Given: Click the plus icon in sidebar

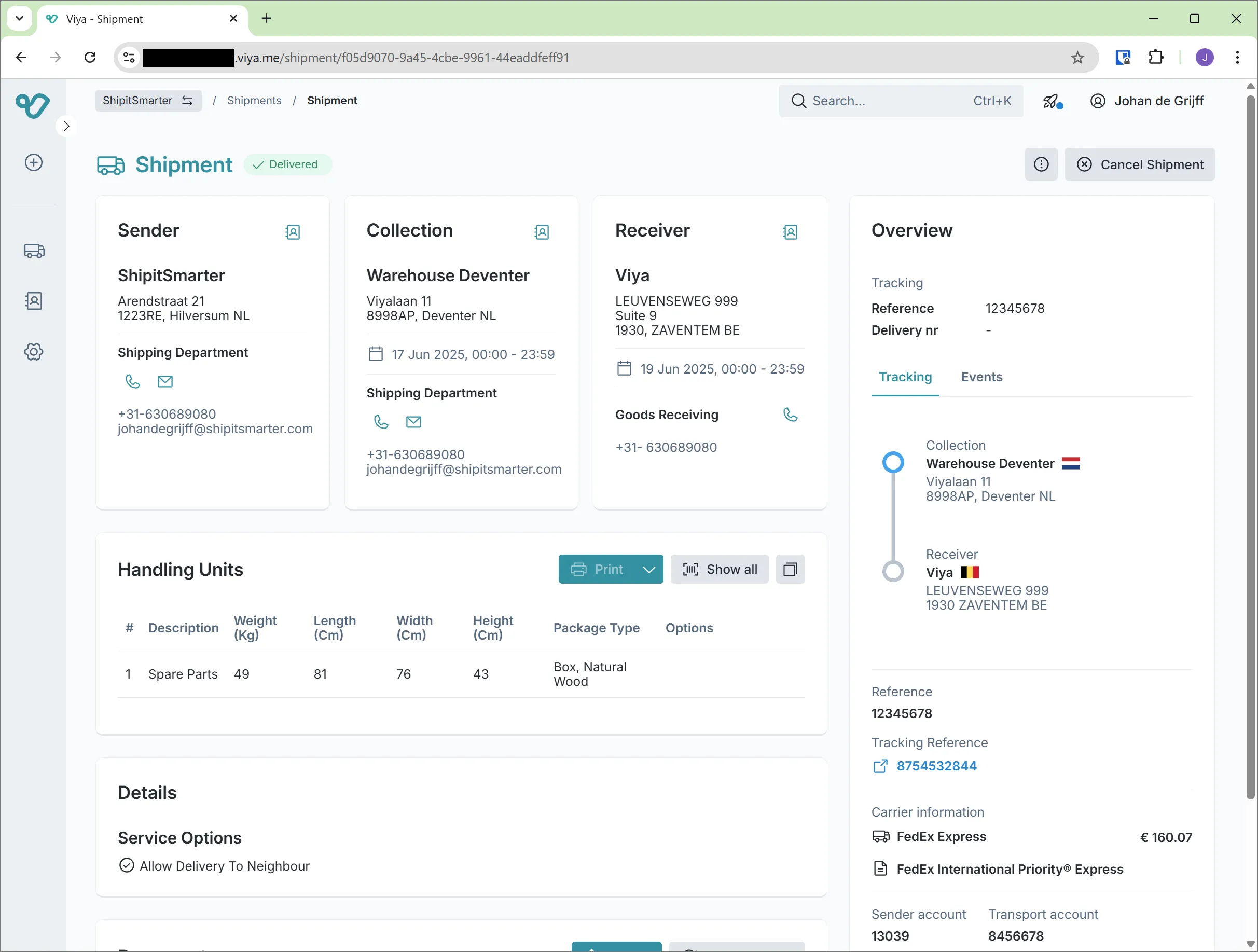Looking at the screenshot, I should [x=34, y=163].
